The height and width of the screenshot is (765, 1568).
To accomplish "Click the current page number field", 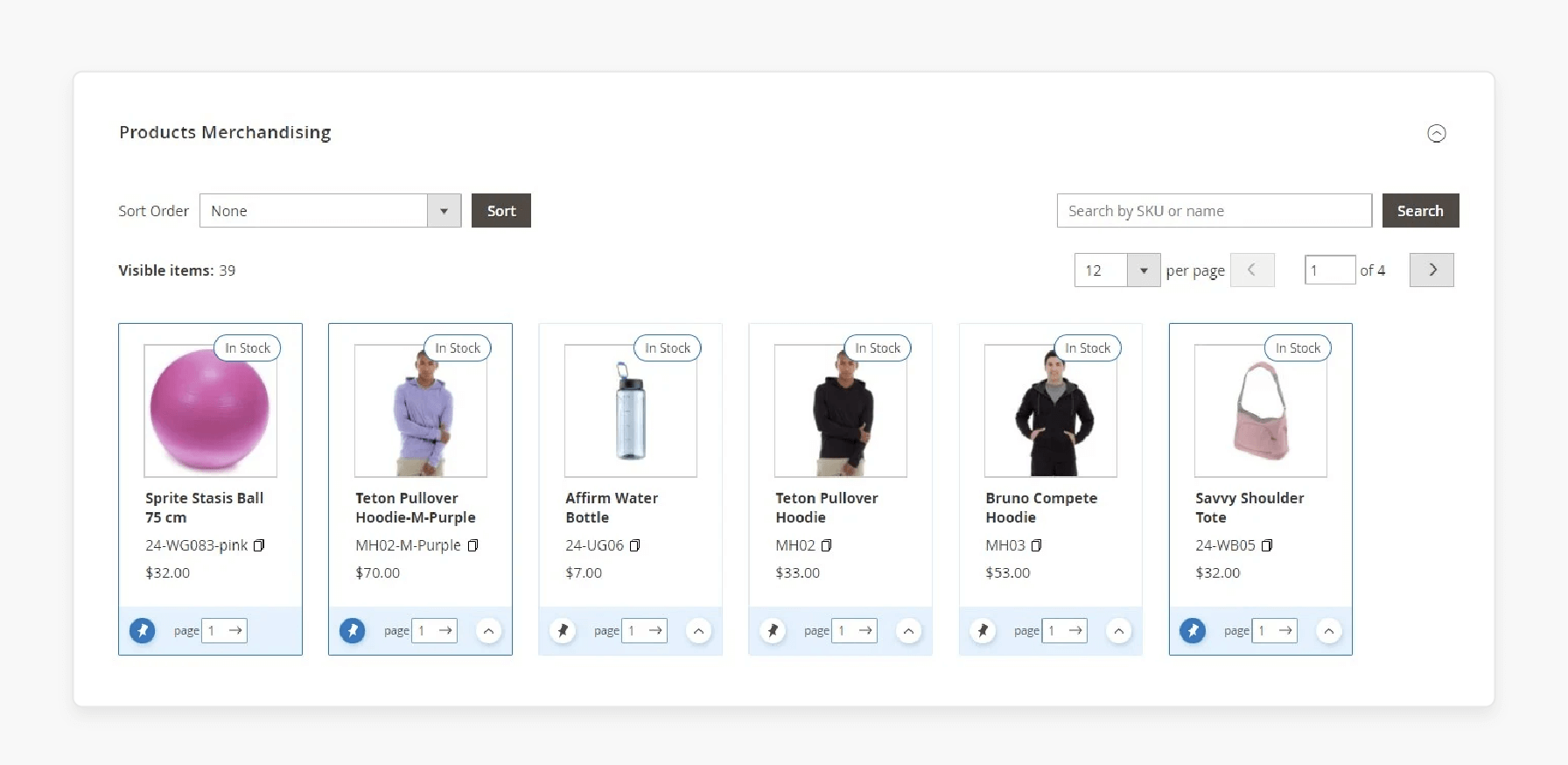I will click(1330, 270).
